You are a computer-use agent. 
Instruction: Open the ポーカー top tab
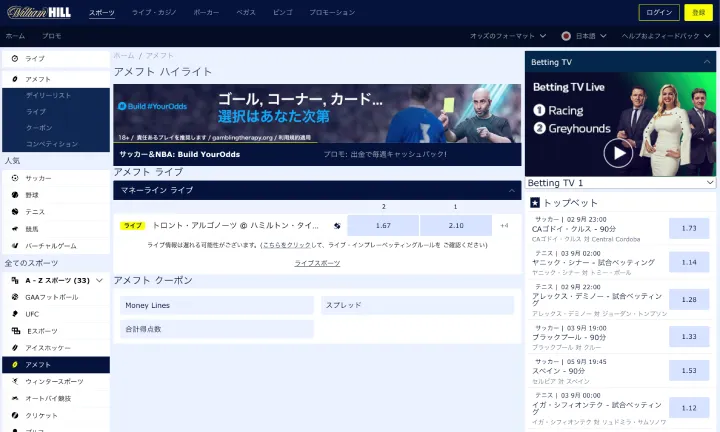(206, 12)
